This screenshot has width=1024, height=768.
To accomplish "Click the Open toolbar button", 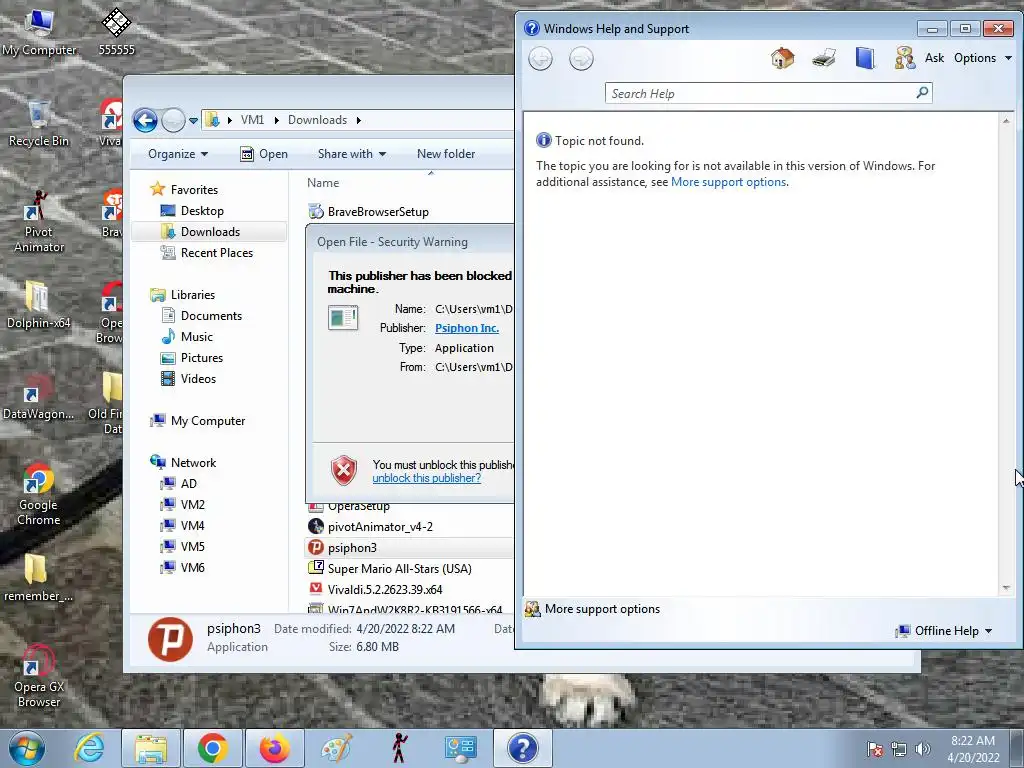I will coord(264,154).
